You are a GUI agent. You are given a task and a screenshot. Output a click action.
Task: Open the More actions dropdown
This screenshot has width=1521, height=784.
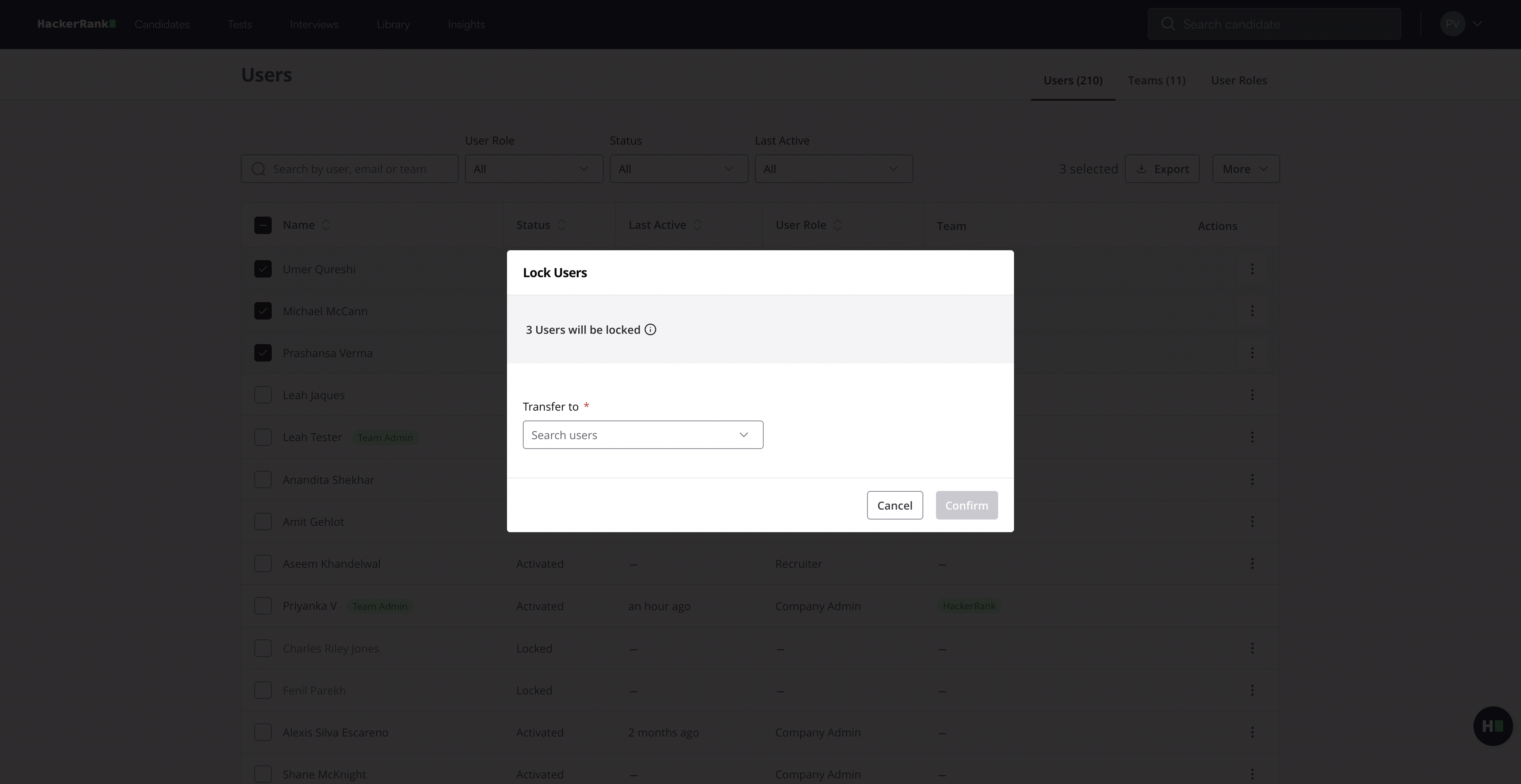[1245, 169]
